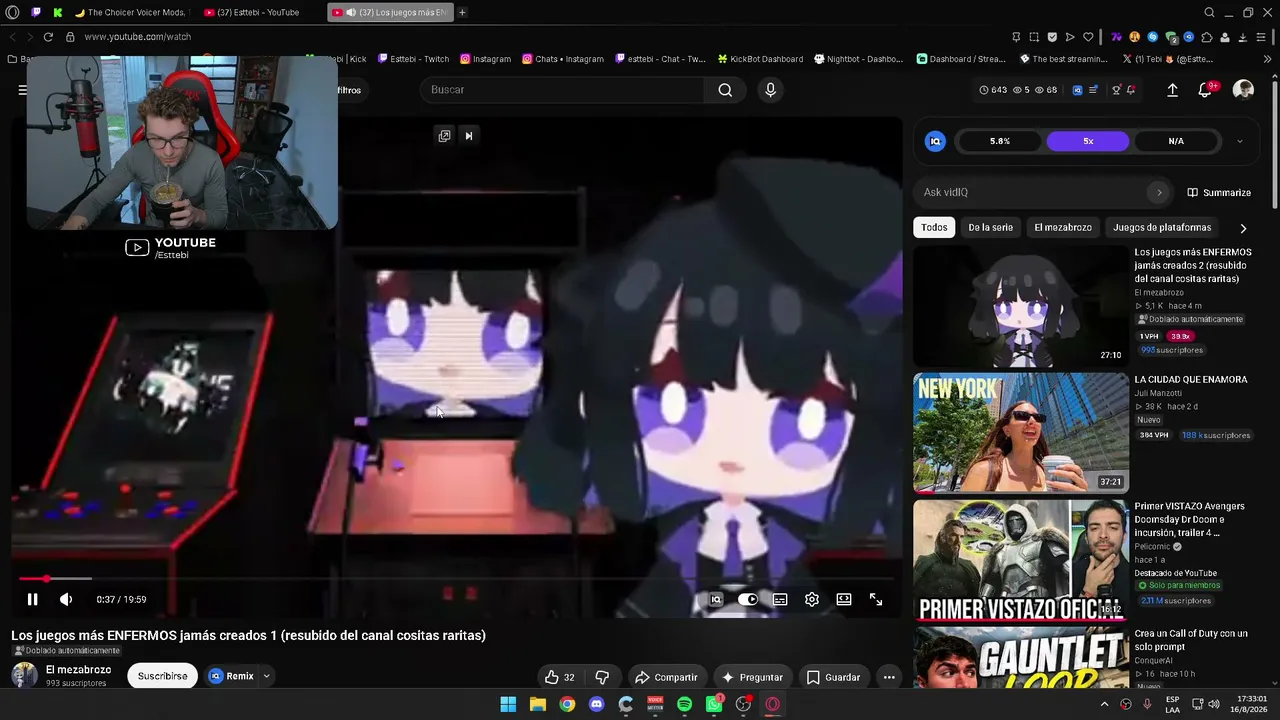The height and width of the screenshot is (720, 1280).
Task: Open the video settings gear
Action: [x=812, y=599]
